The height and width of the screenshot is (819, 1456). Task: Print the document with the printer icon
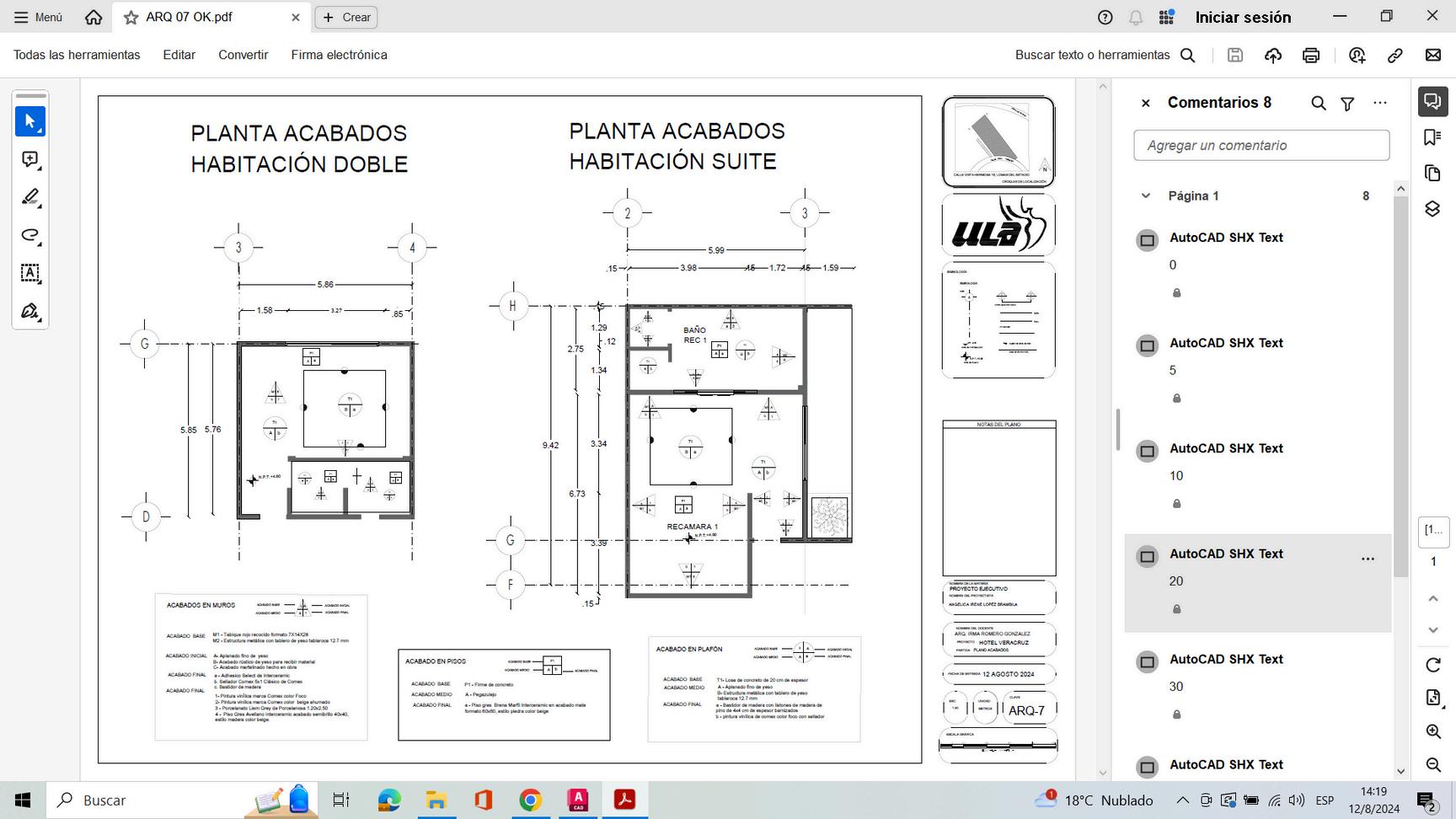[x=1310, y=55]
